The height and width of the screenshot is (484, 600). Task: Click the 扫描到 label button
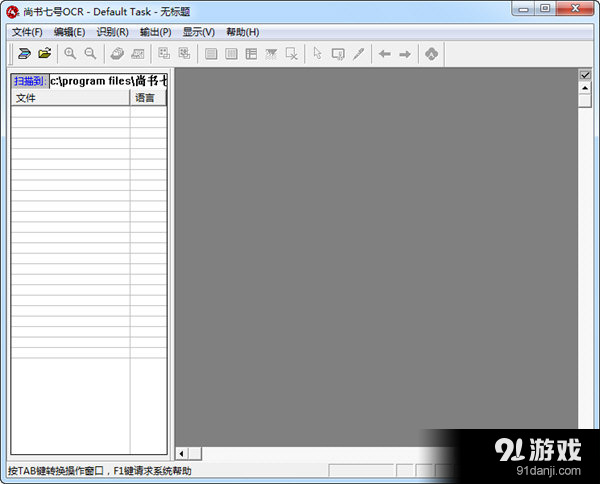point(29,80)
